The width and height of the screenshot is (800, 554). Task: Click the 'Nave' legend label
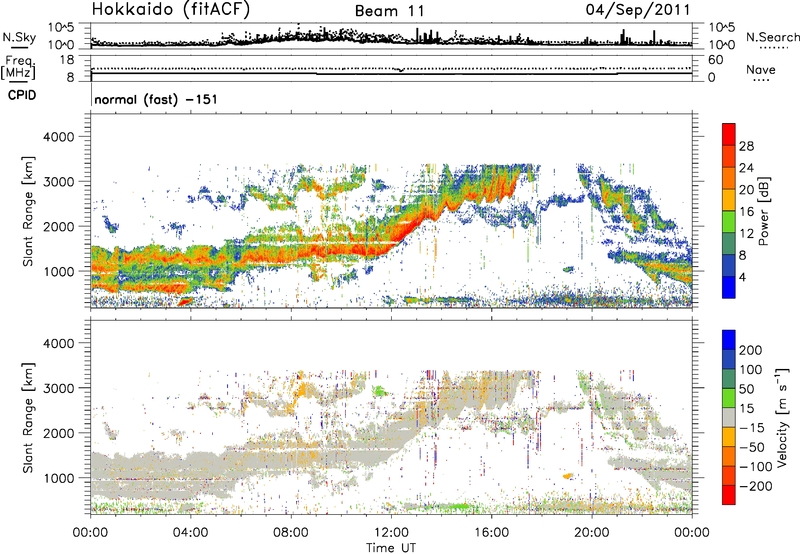point(761,69)
